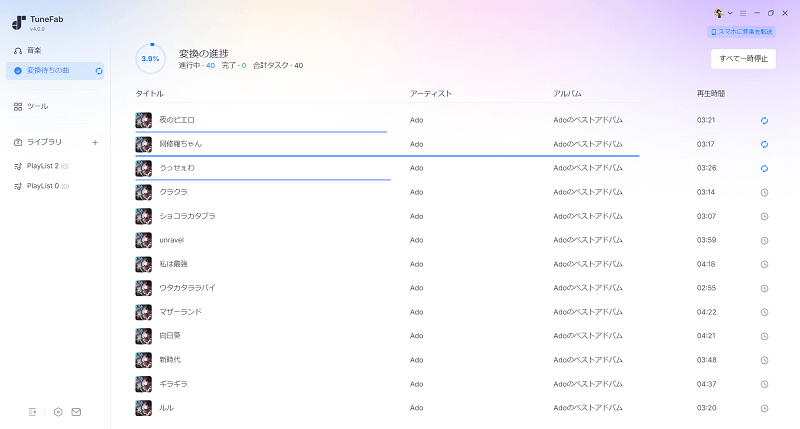Screen dimensions: 800x429
Task: Click album thumbnail of 新時代
Action: tap(143, 360)
